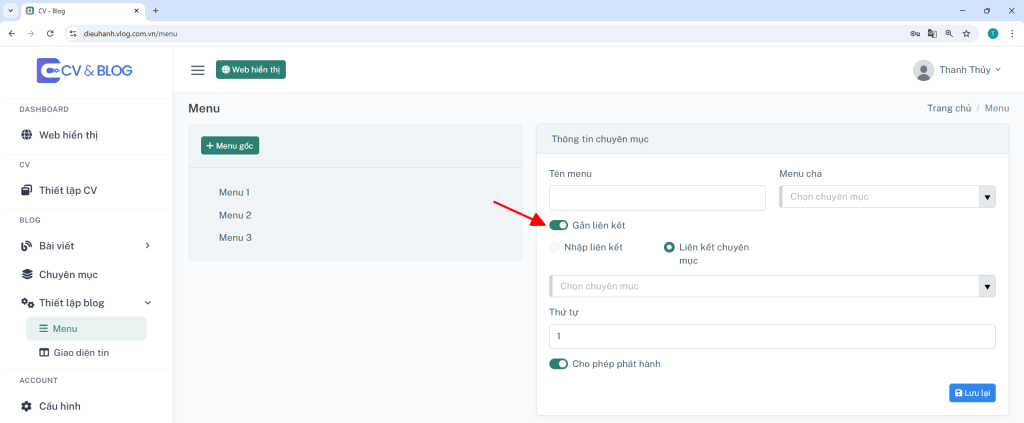Select the Nhập liên kết radio option
The height and width of the screenshot is (423, 1024).
click(x=554, y=247)
